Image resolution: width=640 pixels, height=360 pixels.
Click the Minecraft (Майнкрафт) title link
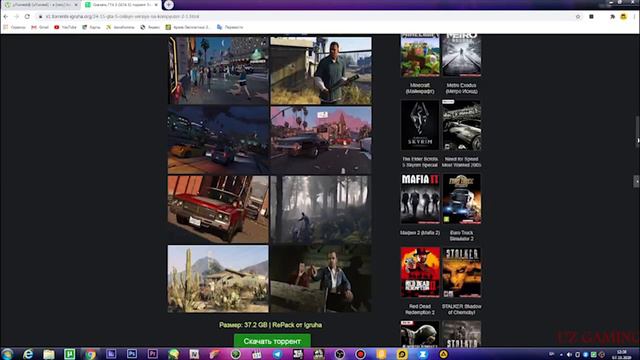[420, 88]
